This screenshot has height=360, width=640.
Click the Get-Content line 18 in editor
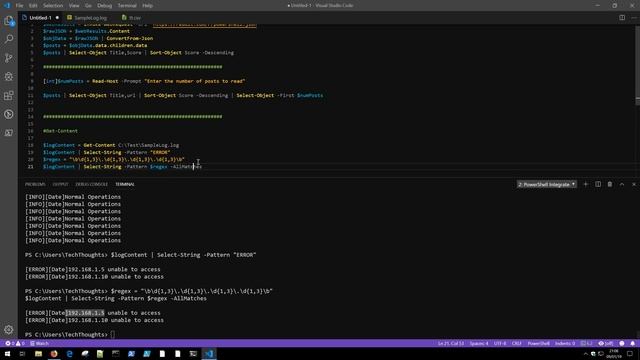(x=111, y=145)
